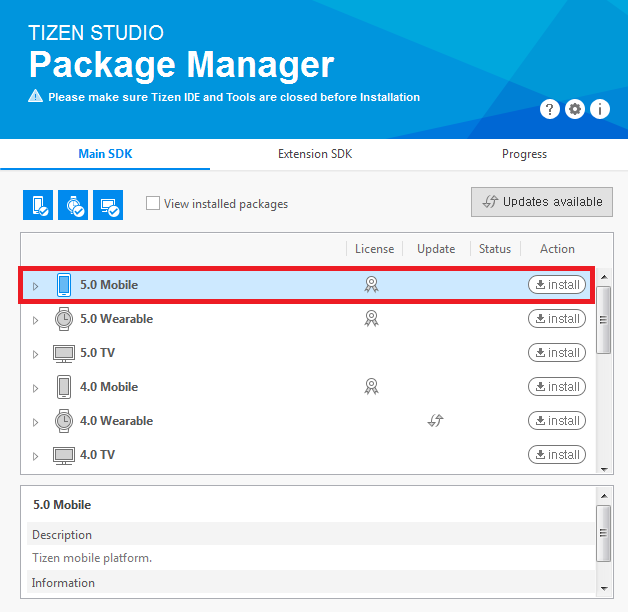Expand the 5.0 TV tree node
Screen dimensions: 628x612
(36, 354)
